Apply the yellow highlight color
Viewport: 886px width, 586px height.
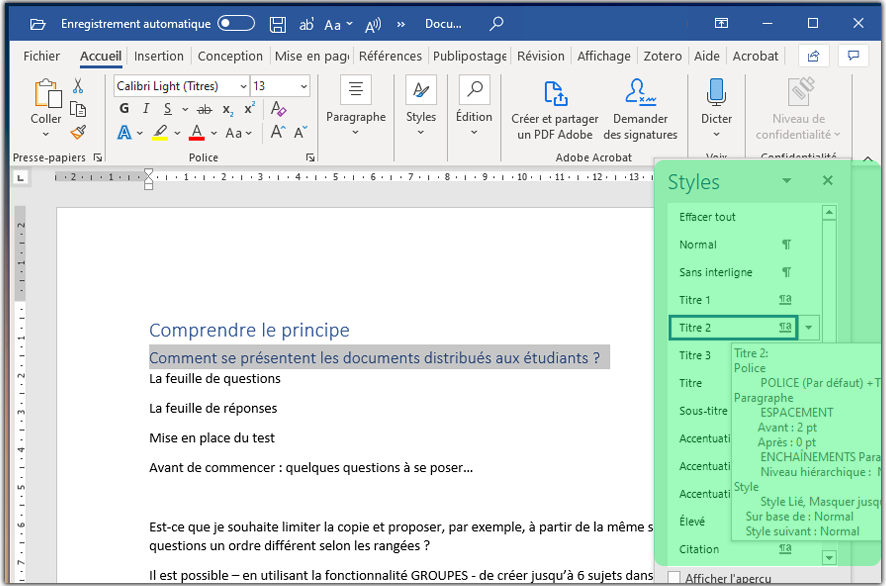pos(160,133)
